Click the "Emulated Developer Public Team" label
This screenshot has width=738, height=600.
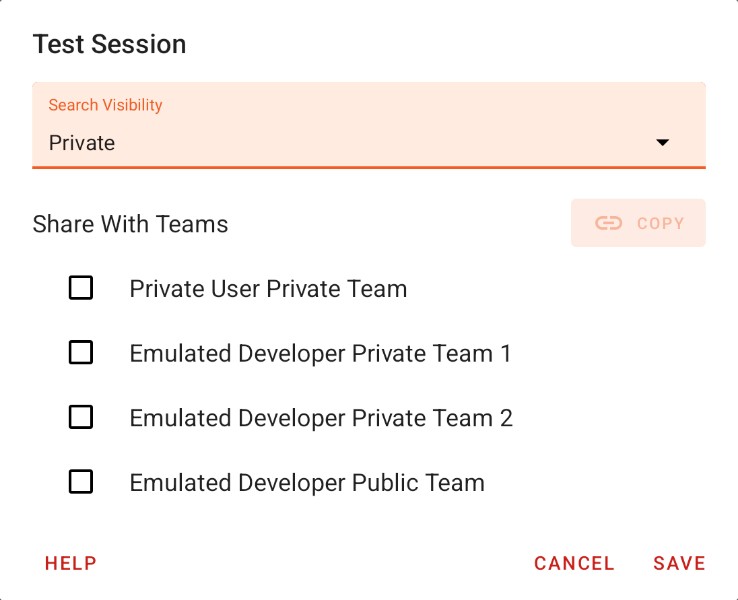[x=307, y=482]
